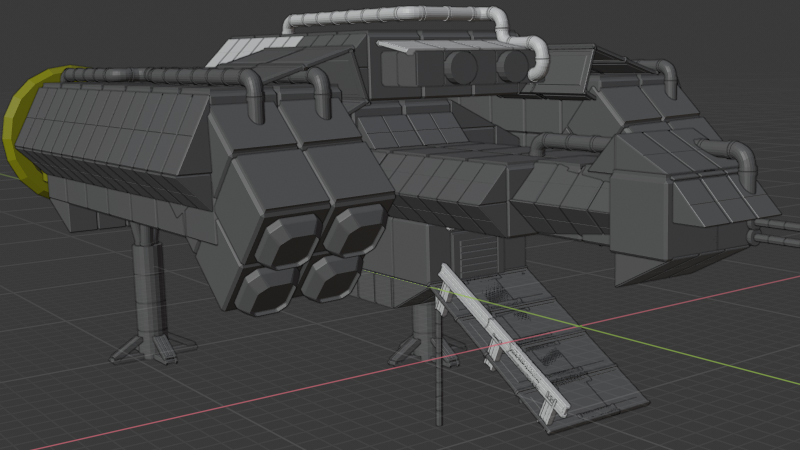Select the lower-right engine nozzle in the cluster

pos(332,279)
